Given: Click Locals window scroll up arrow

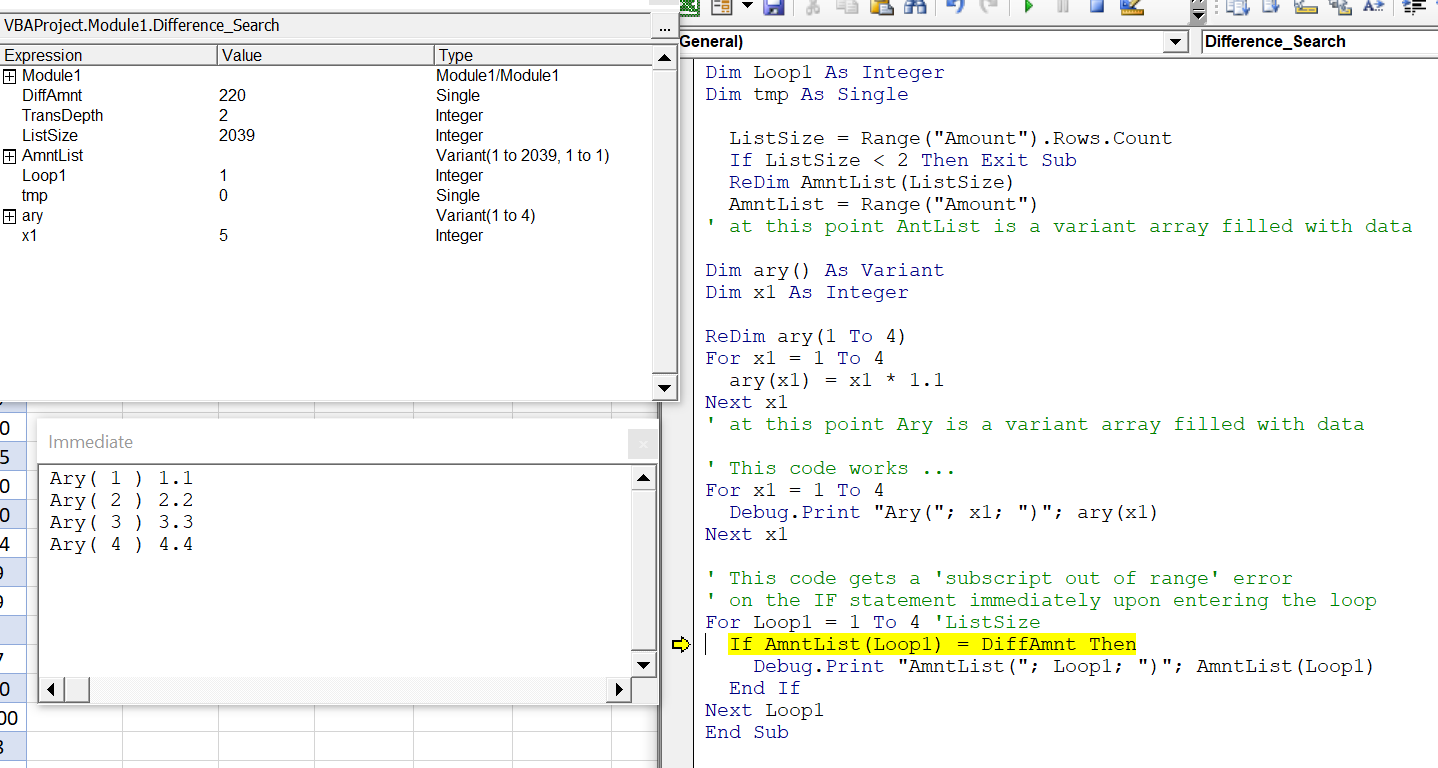Looking at the screenshot, I should (664, 58).
